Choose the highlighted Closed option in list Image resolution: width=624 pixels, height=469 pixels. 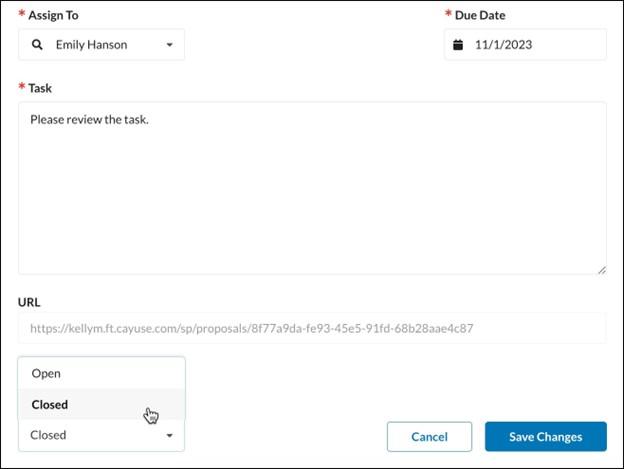[101, 404]
